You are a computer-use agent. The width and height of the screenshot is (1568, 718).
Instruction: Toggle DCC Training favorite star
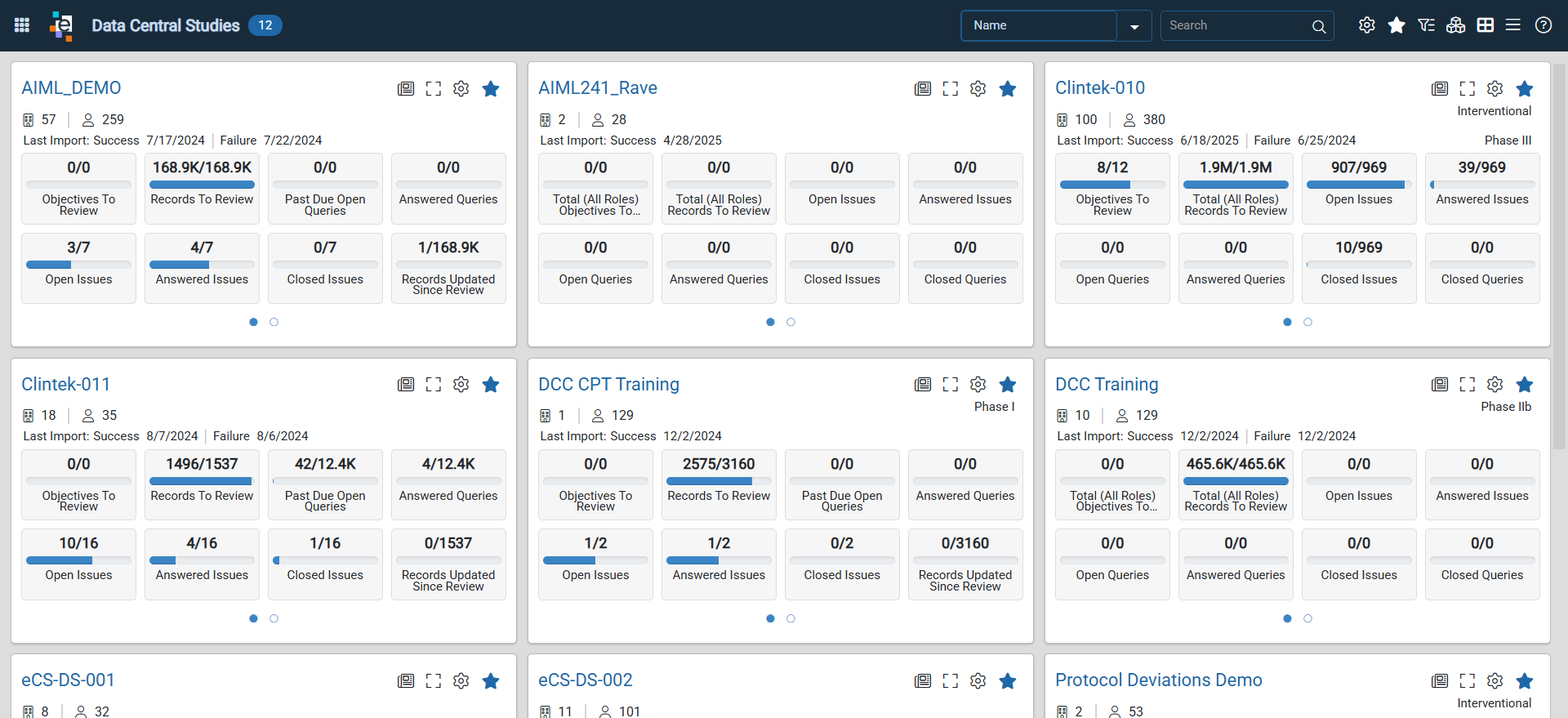1525,384
